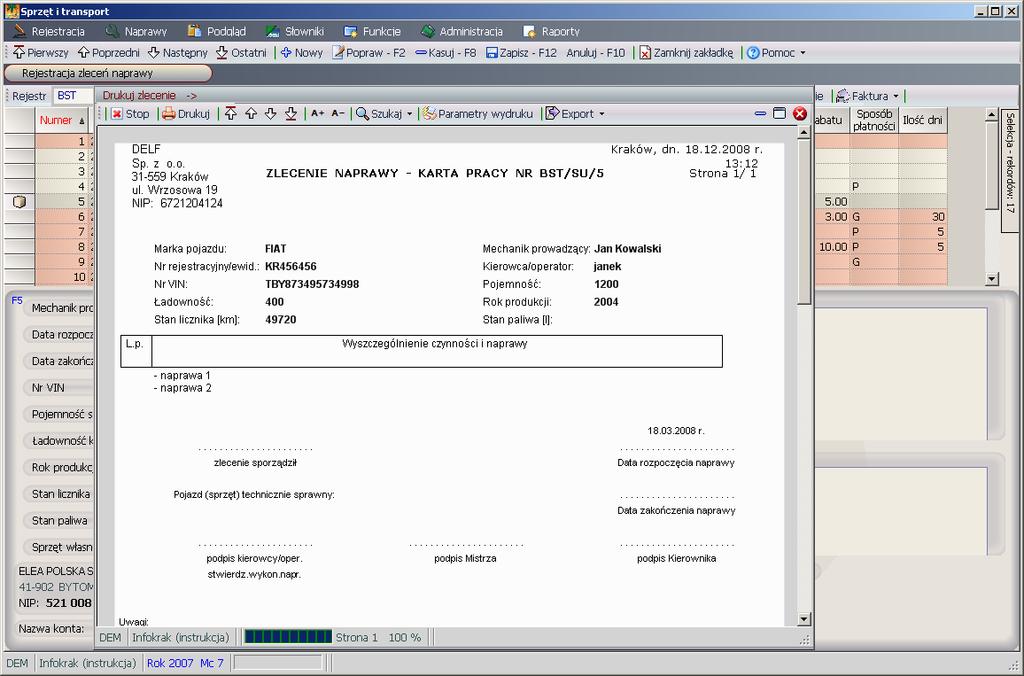Expand the Pomoc dropdown arrow
The height and width of the screenshot is (676, 1024).
[x=803, y=52]
